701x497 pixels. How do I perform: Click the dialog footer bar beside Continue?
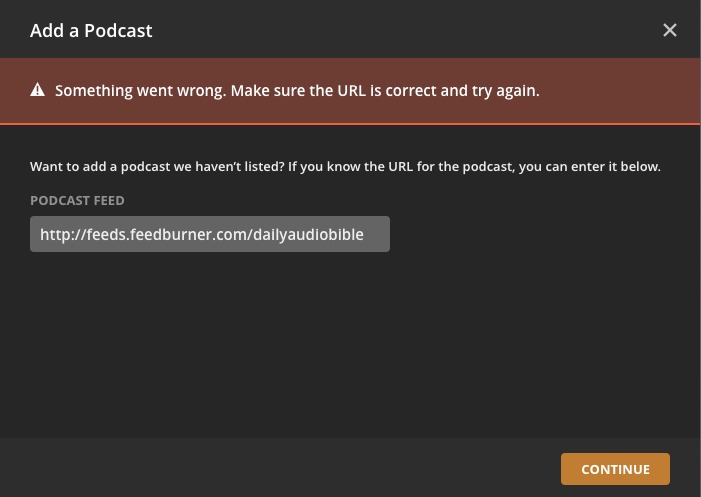[300, 468]
